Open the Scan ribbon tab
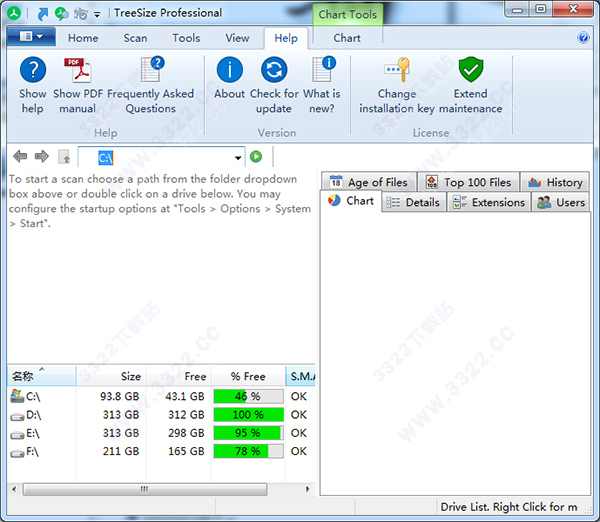Screen dimensions: 600x522 (135, 38)
